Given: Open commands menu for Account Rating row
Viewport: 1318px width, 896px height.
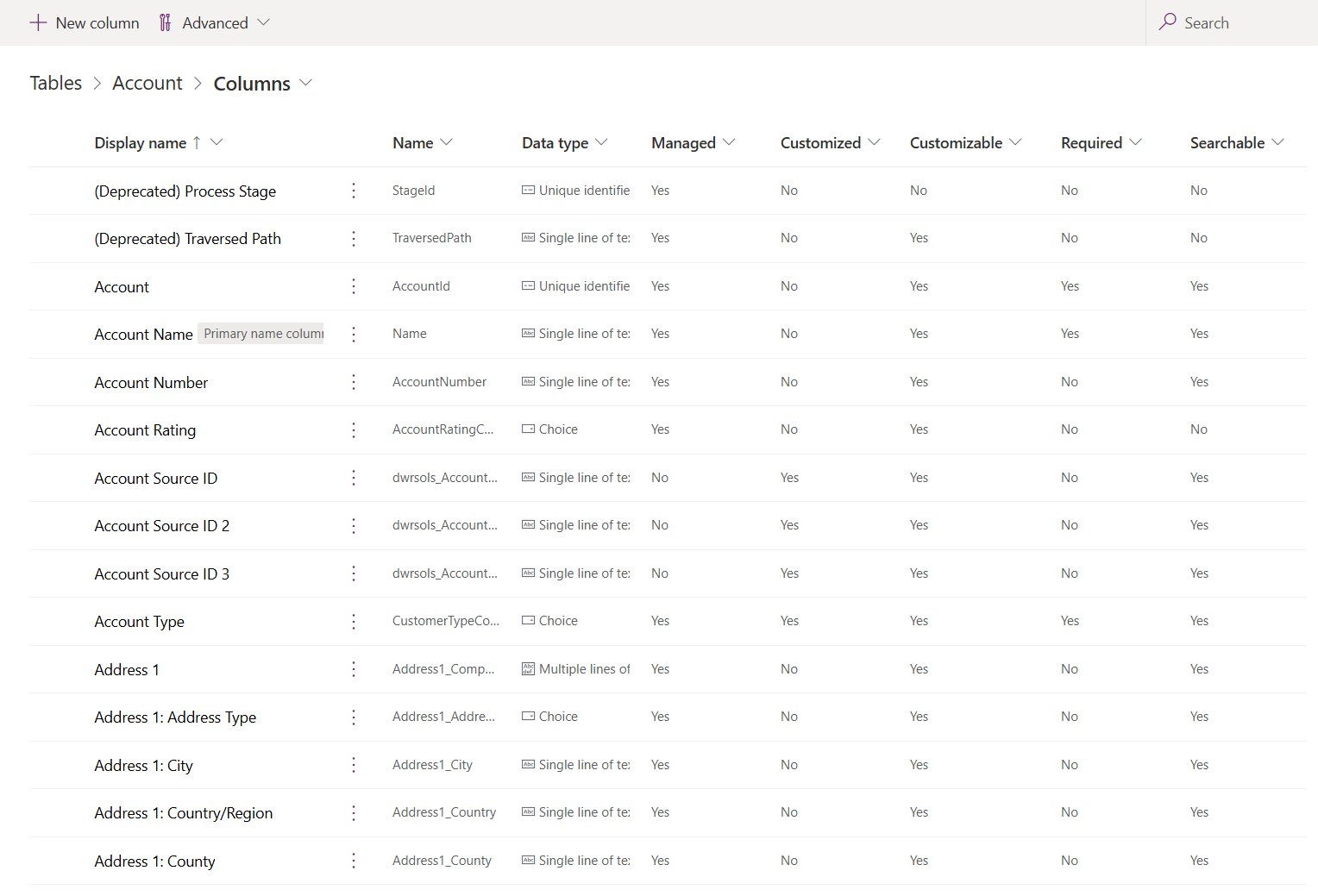Looking at the screenshot, I should tap(353, 429).
